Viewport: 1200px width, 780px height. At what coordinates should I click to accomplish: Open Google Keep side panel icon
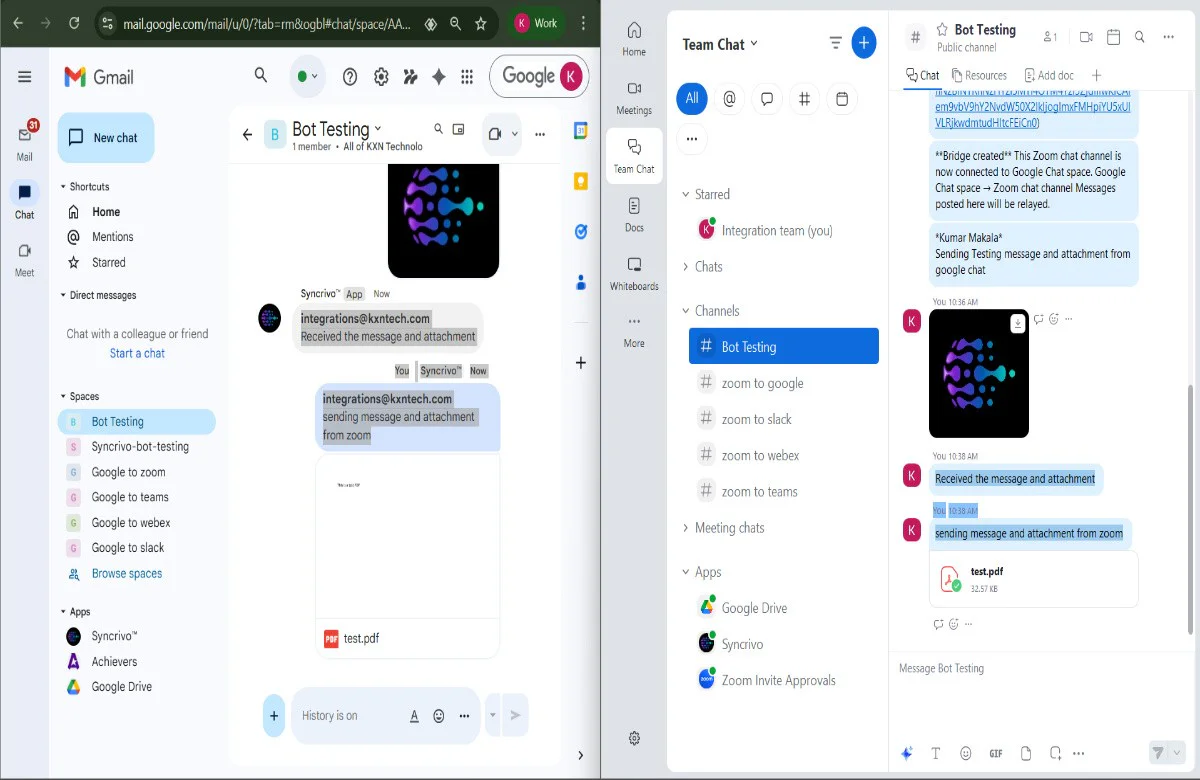coord(580,181)
